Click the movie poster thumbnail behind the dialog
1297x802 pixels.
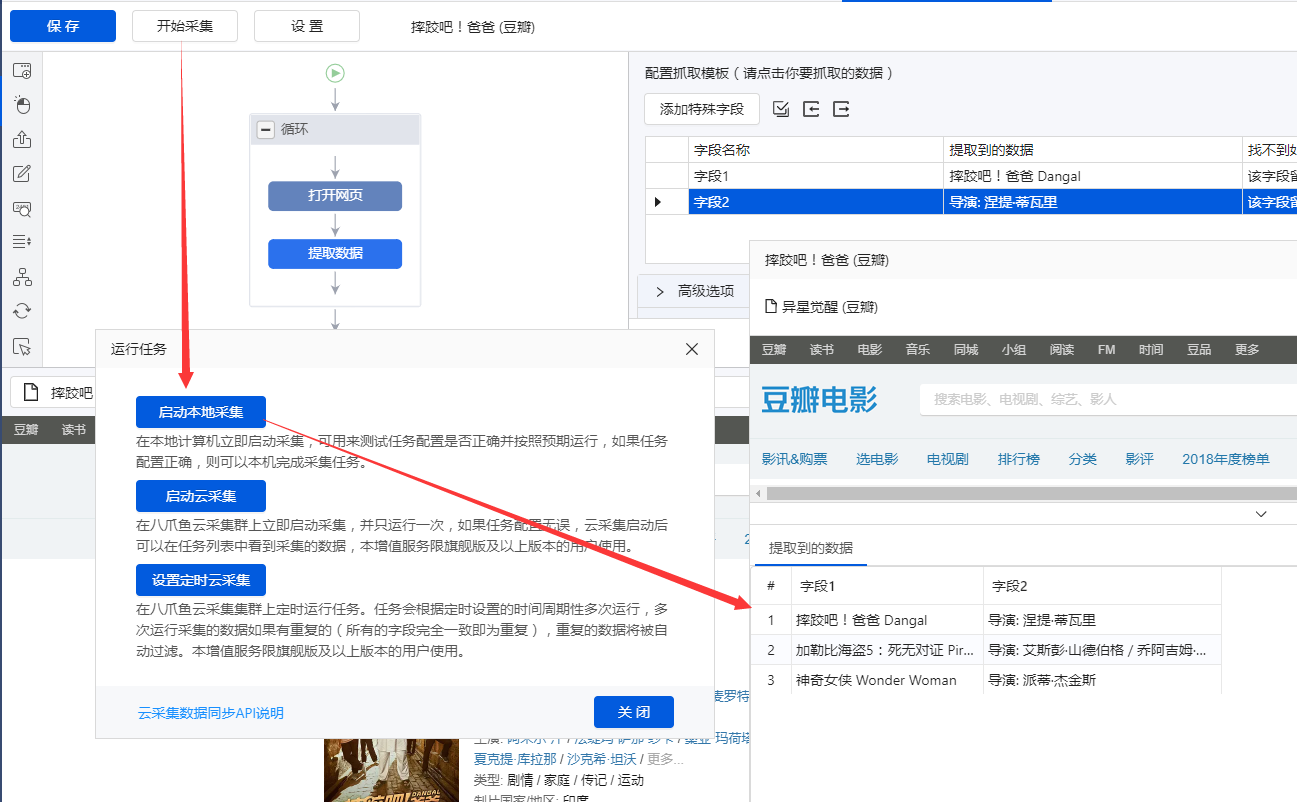pyautogui.click(x=390, y=770)
